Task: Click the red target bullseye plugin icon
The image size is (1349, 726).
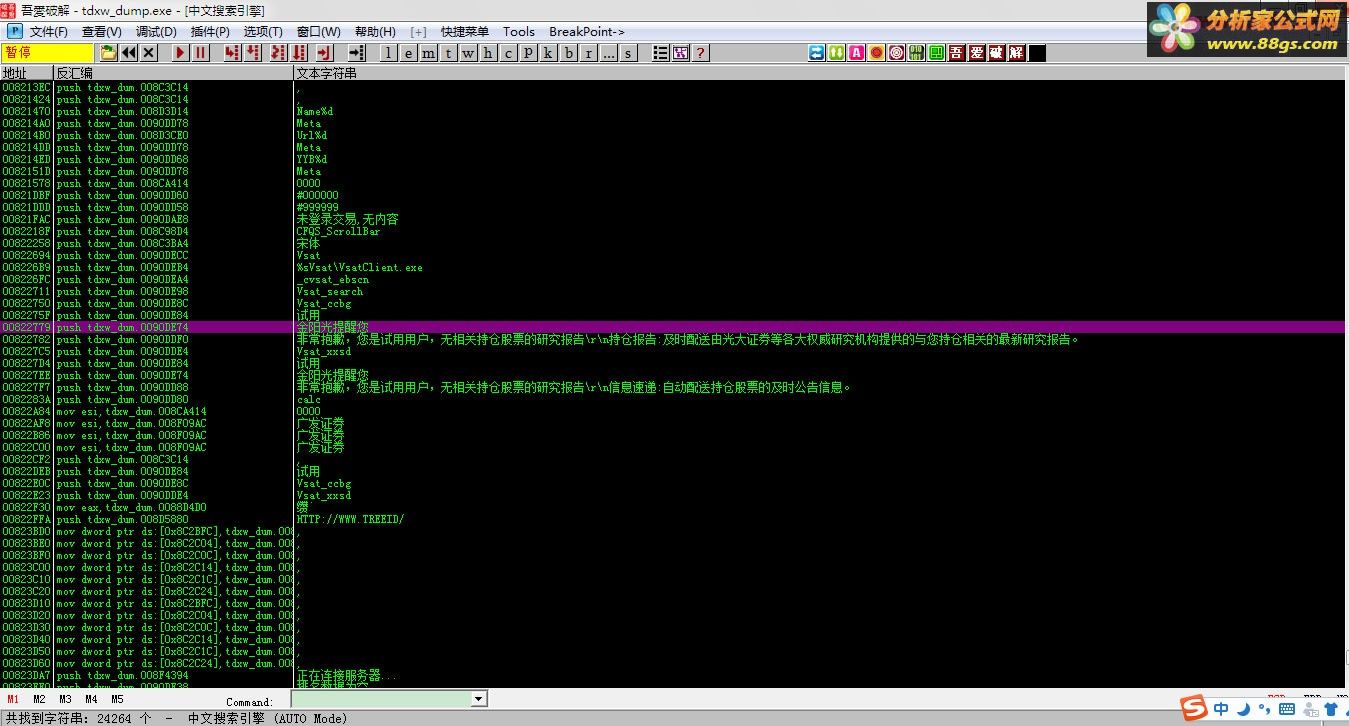Action: 897,53
